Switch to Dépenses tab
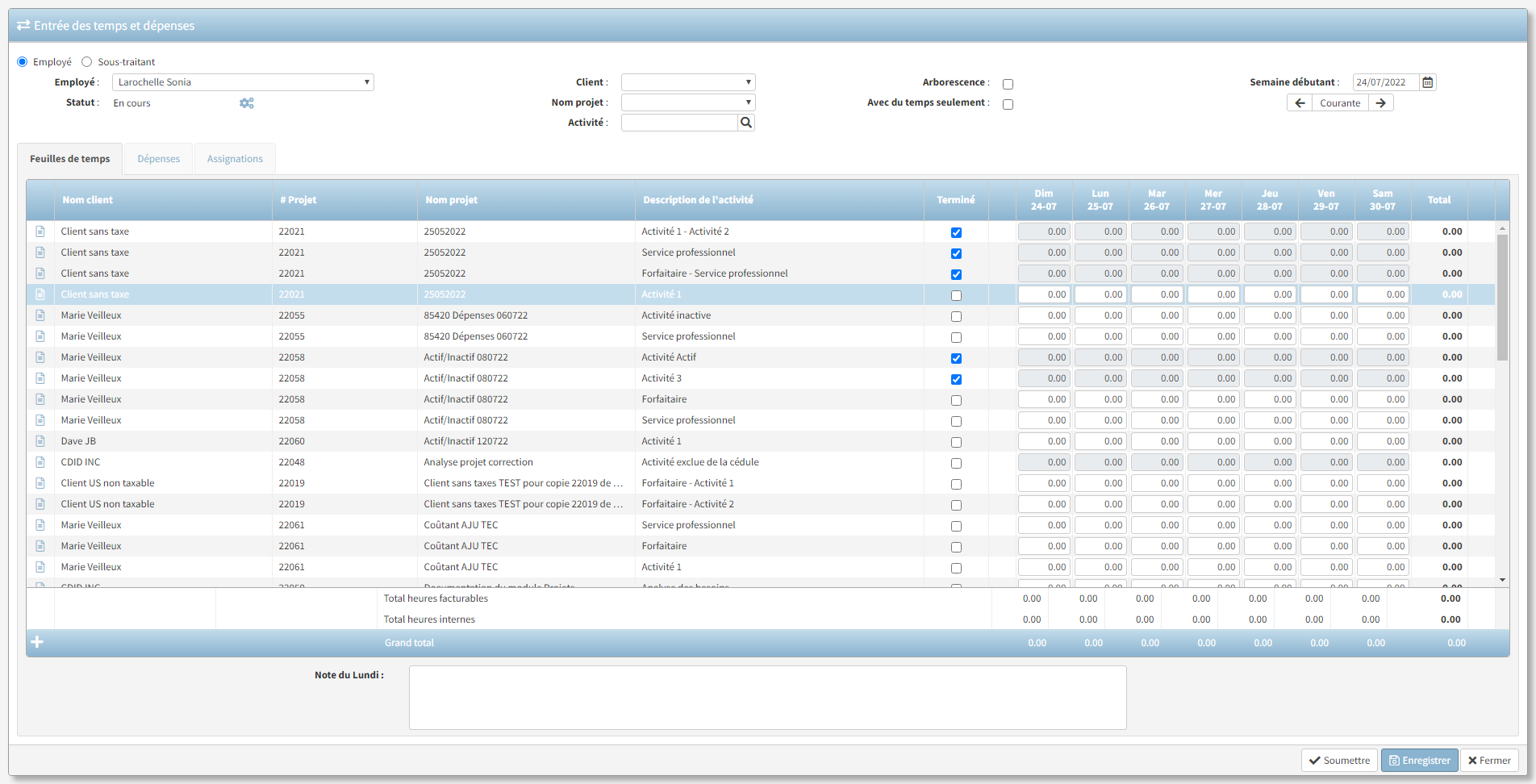This screenshot has width=1536, height=784. pyautogui.click(x=159, y=159)
